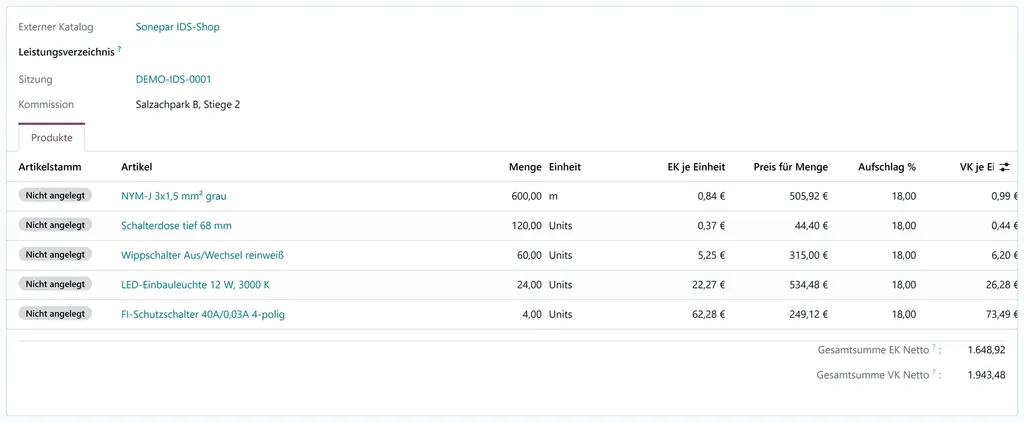
Task: Click total EK Netto value 1.648,92
Action: click(x=986, y=350)
